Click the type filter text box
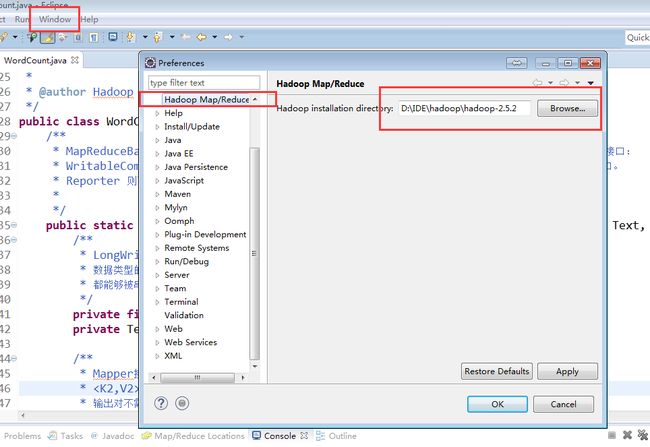 pos(204,83)
